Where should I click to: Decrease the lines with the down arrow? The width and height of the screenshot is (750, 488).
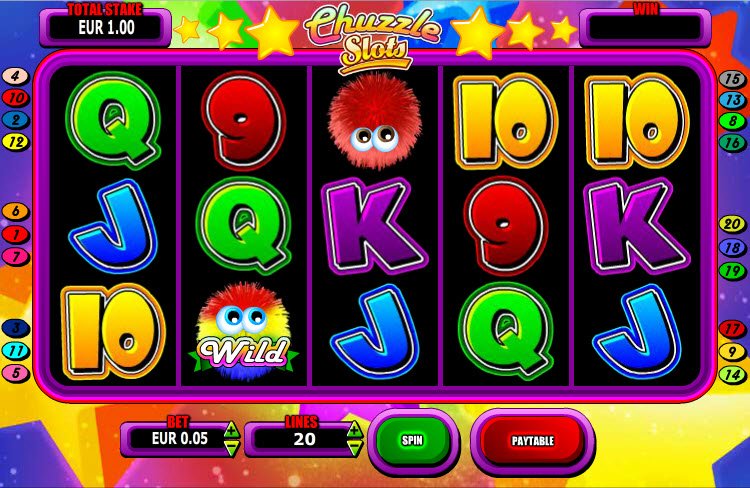(x=354, y=448)
